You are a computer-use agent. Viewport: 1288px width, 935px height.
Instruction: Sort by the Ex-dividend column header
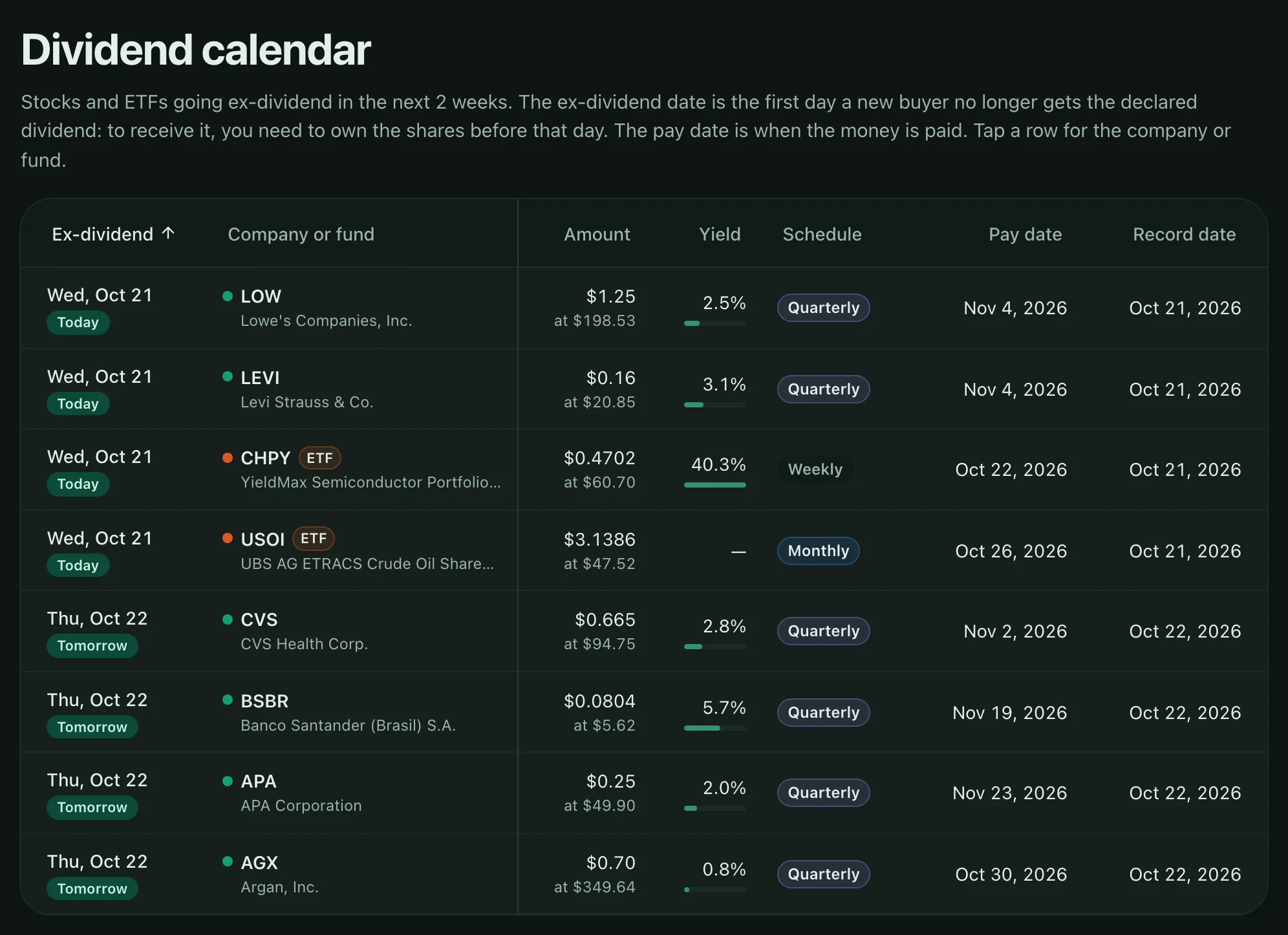(113, 234)
